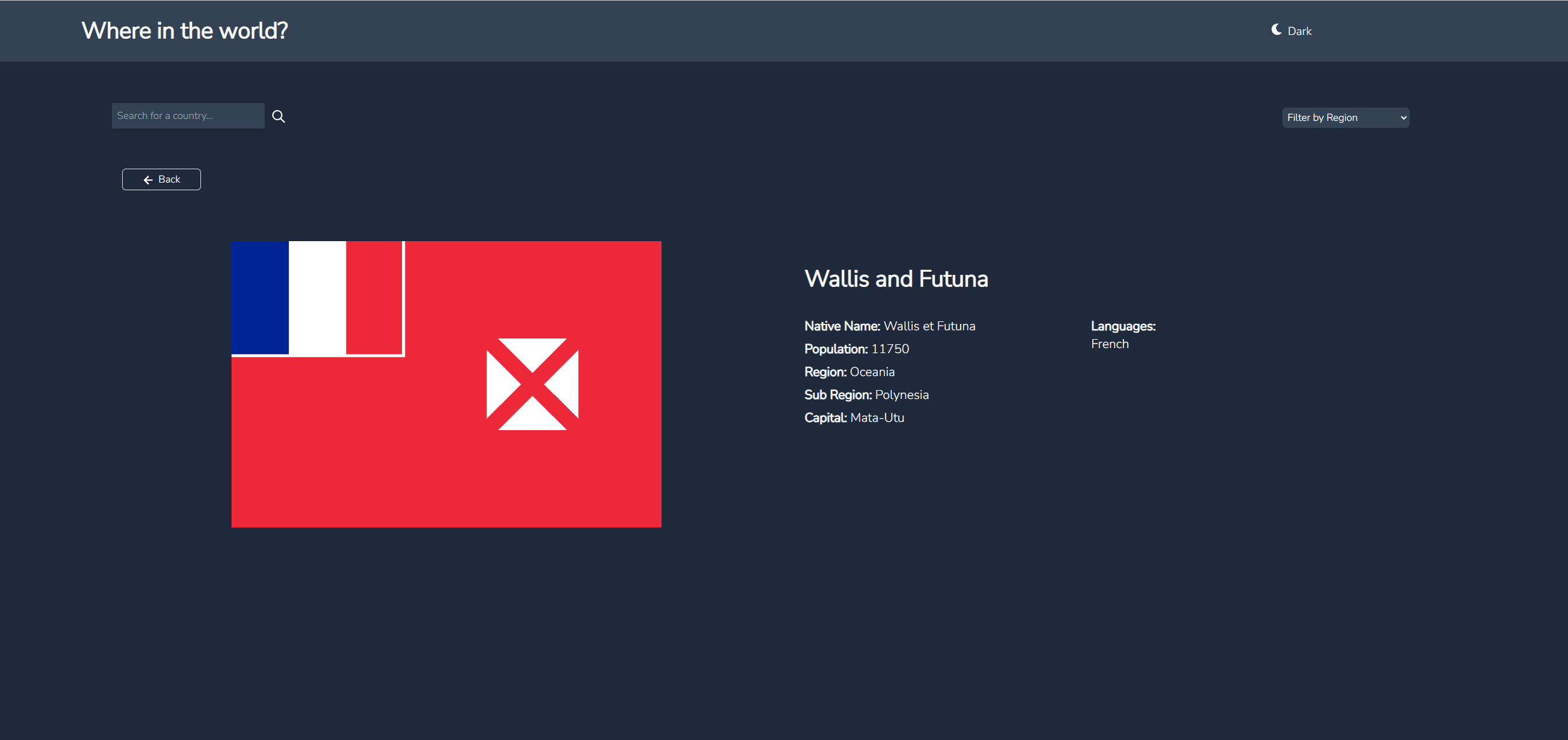Click the white cross emblem on flag
The width and height of the screenshot is (1568, 740).
tap(532, 384)
